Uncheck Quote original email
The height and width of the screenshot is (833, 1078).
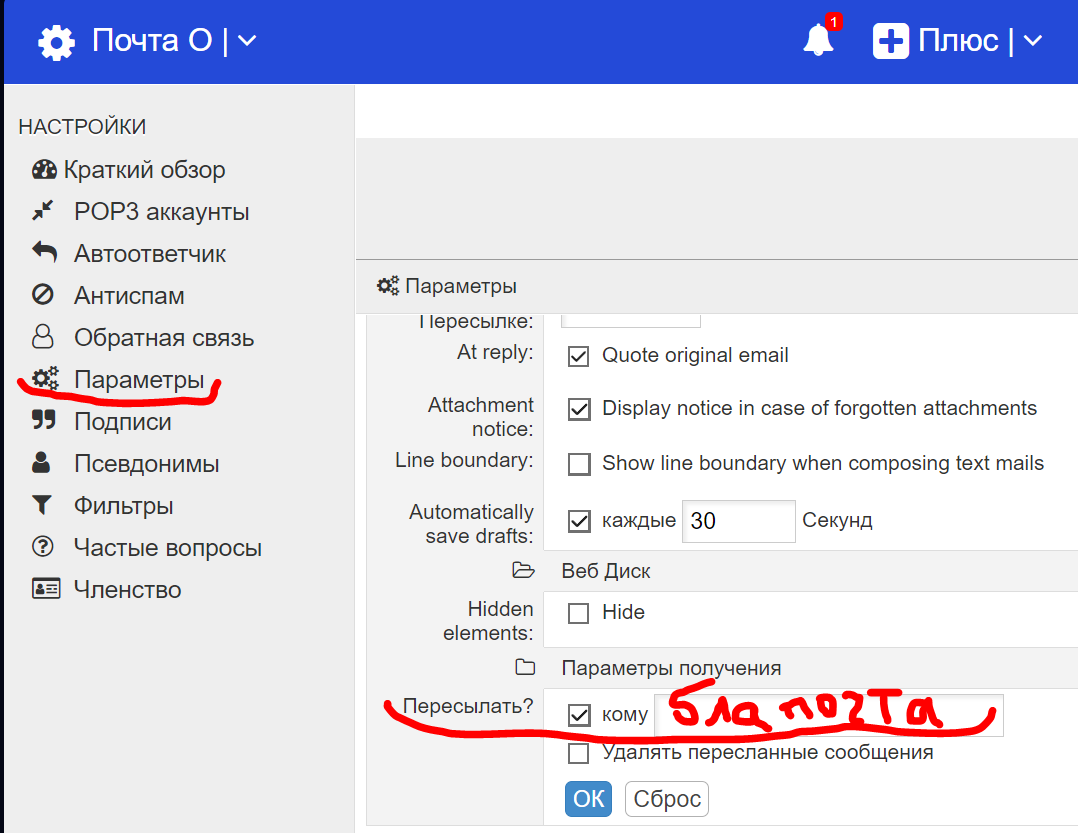click(x=578, y=355)
